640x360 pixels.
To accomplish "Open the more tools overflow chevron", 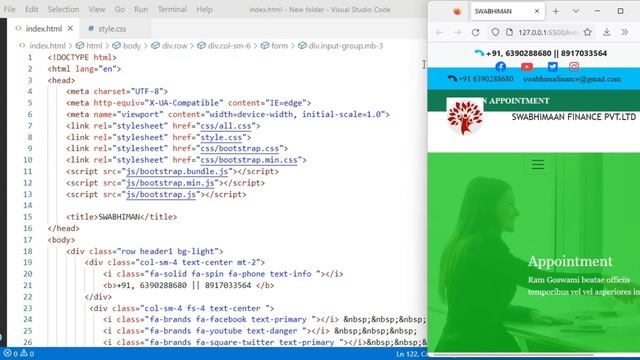I will point(624,32).
